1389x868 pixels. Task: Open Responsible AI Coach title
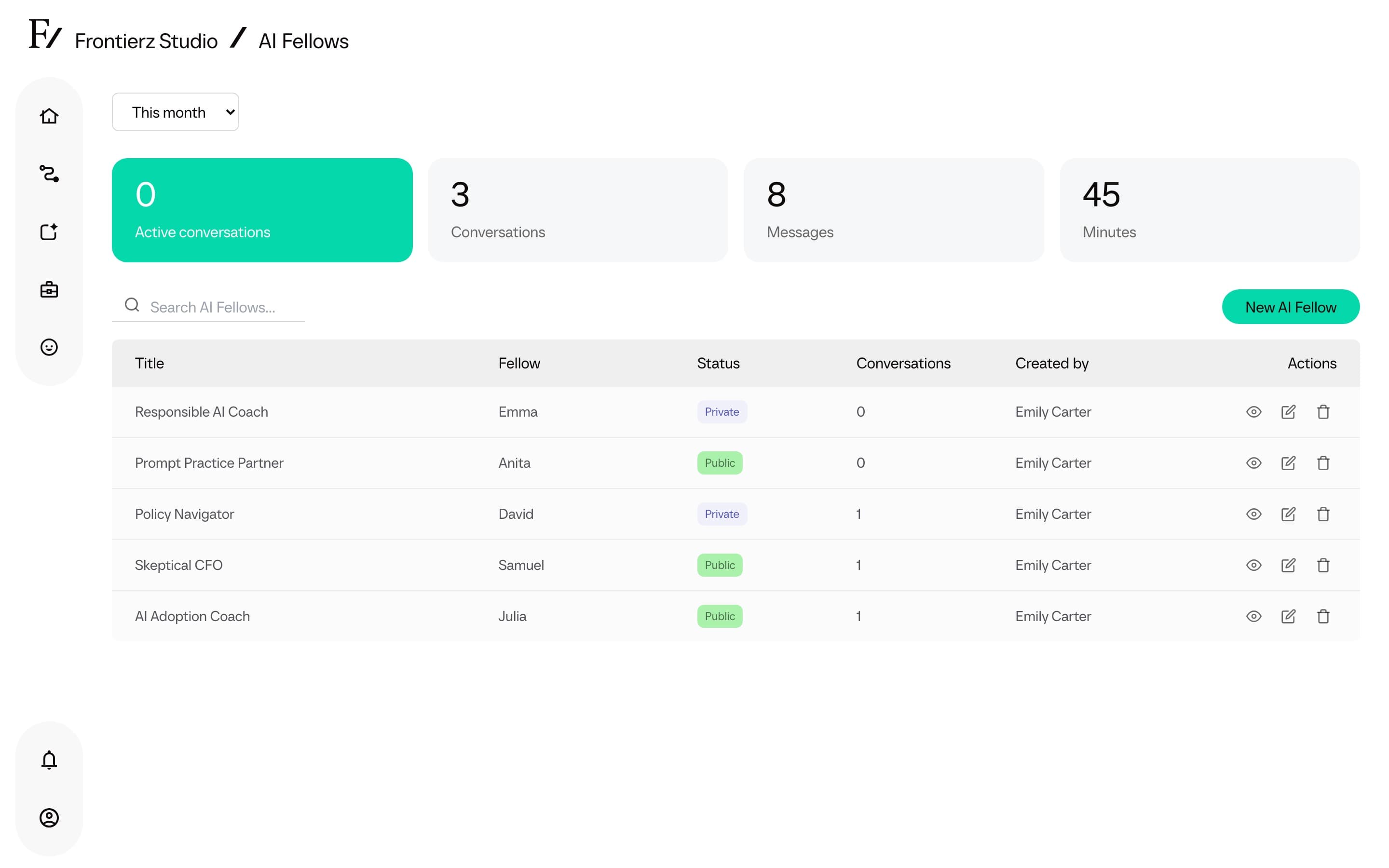pyautogui.click(x=202, y=412)
